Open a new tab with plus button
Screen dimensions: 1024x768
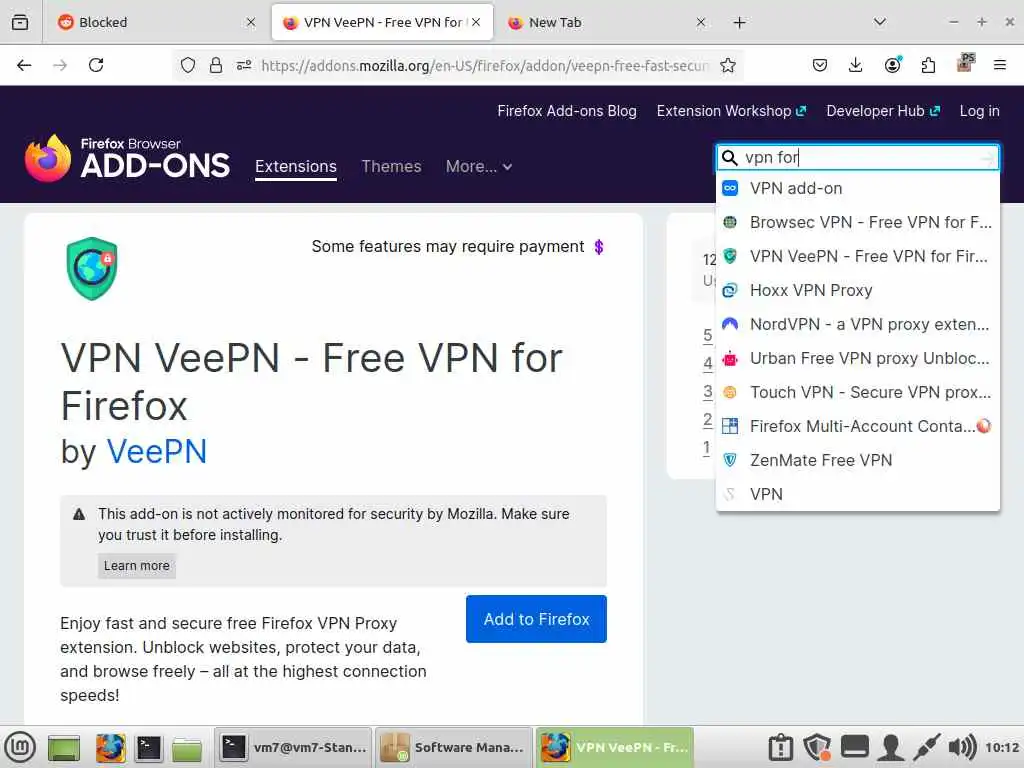(739, 23)
